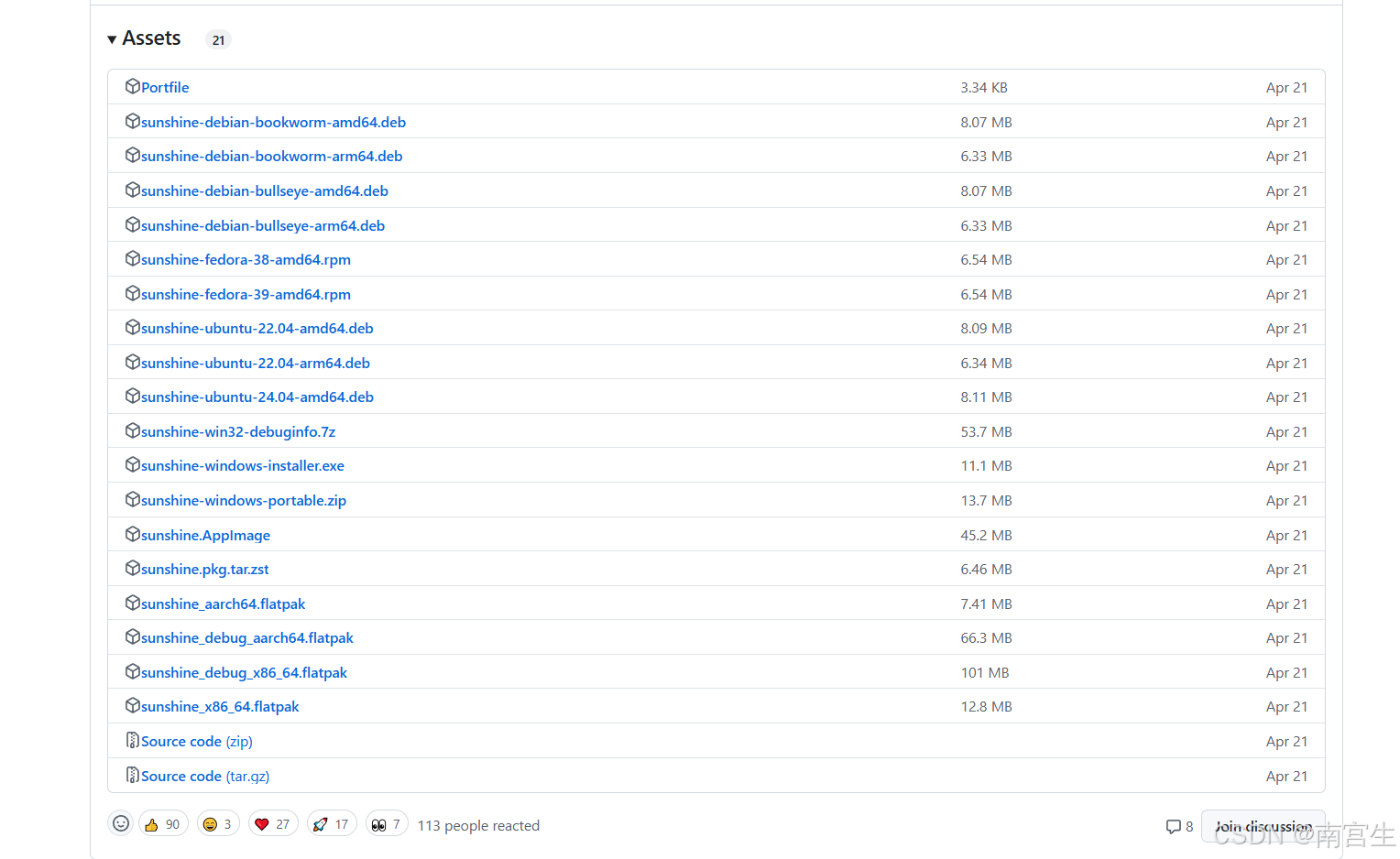Open the add reaction smiley picker
Viewport: 1400px width, 859px height.
[120, 824]
